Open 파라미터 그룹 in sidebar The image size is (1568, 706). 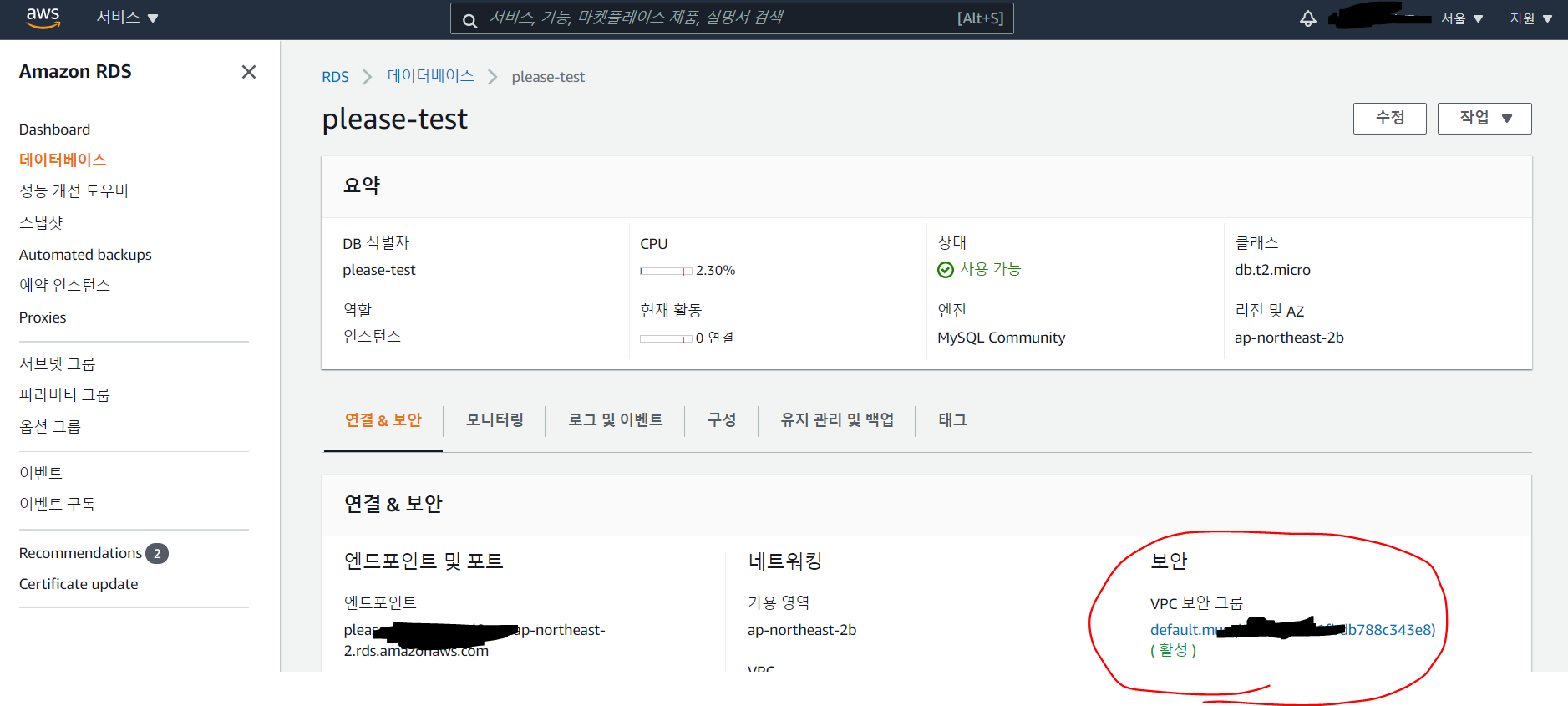point(64,395)
